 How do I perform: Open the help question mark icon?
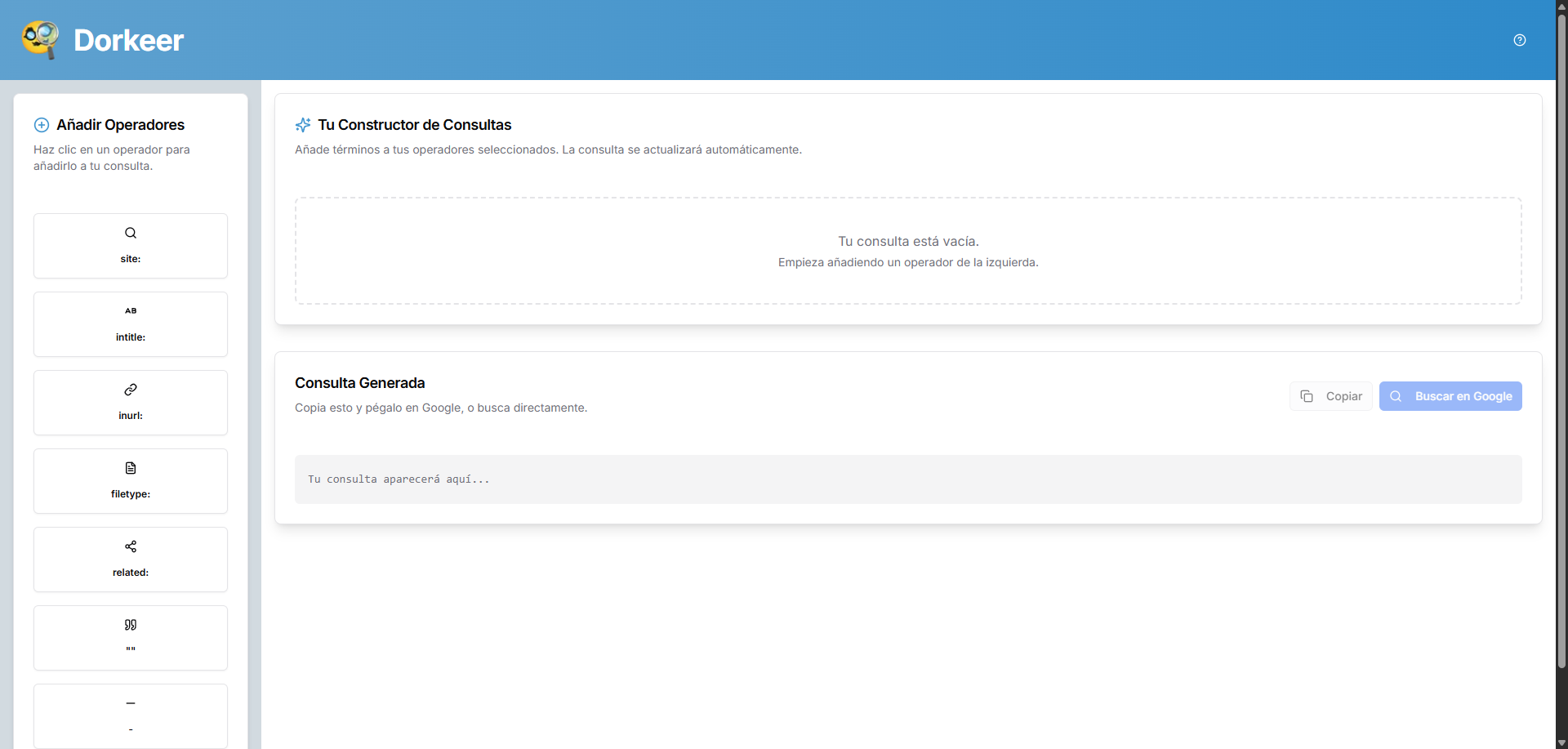[1519, 40]
